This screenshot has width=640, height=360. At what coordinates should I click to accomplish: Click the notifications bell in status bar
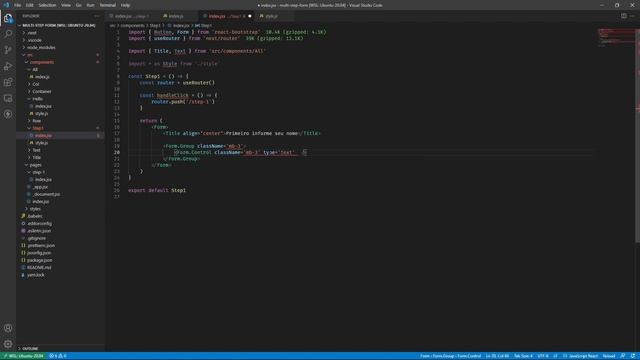633,356
